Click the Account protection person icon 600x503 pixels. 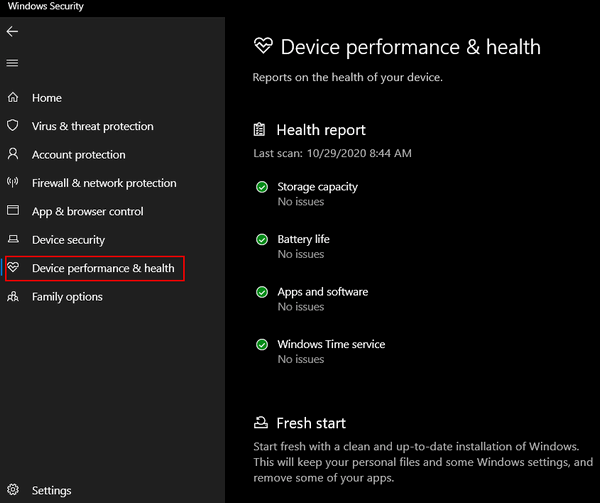point(13,154)
